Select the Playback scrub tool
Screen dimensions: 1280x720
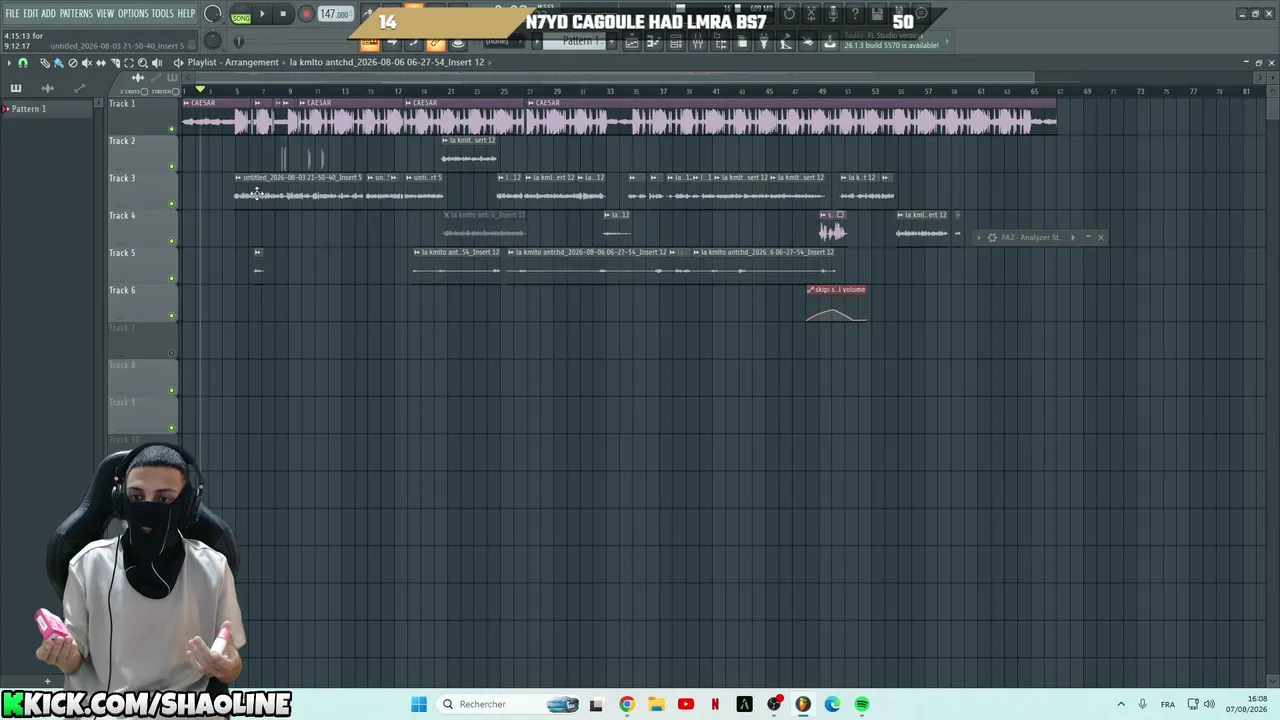[x=157, y=62]
